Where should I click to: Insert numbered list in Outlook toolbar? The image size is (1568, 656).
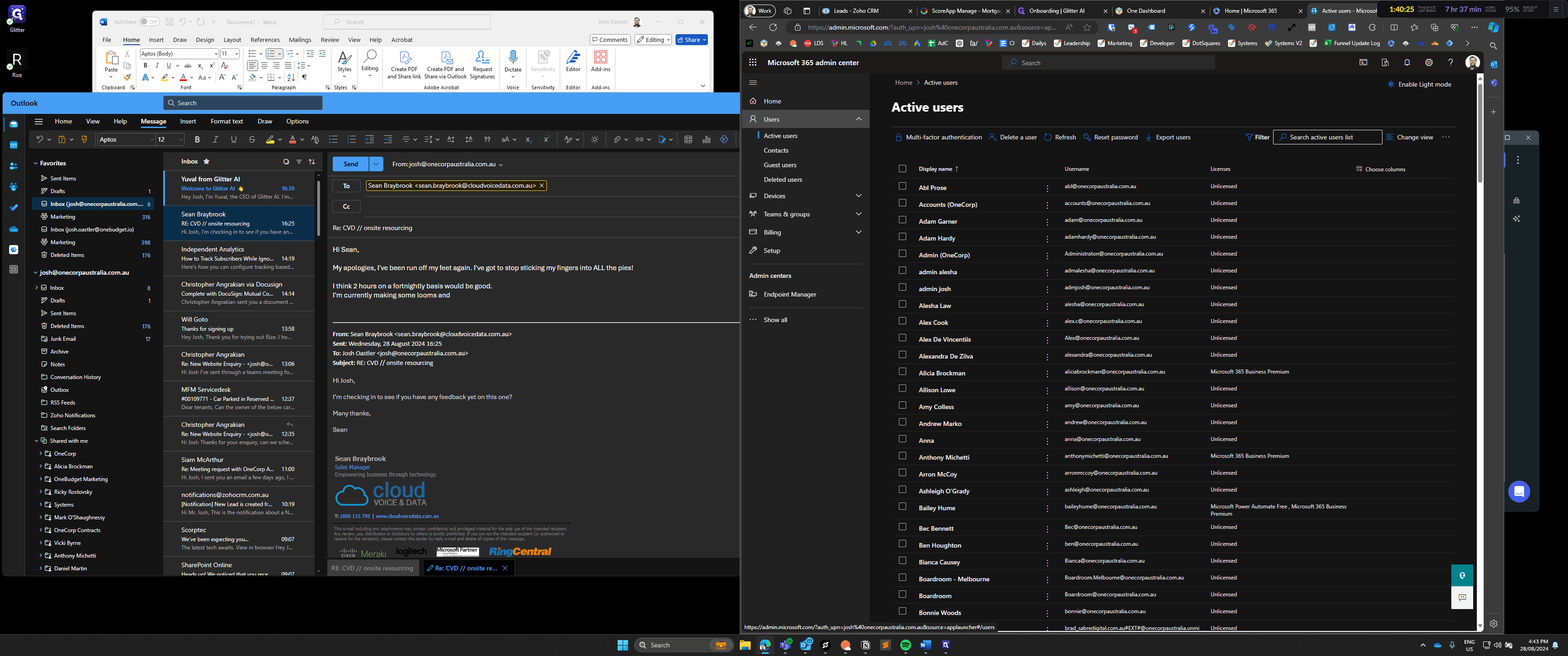[x=351, y=139]
